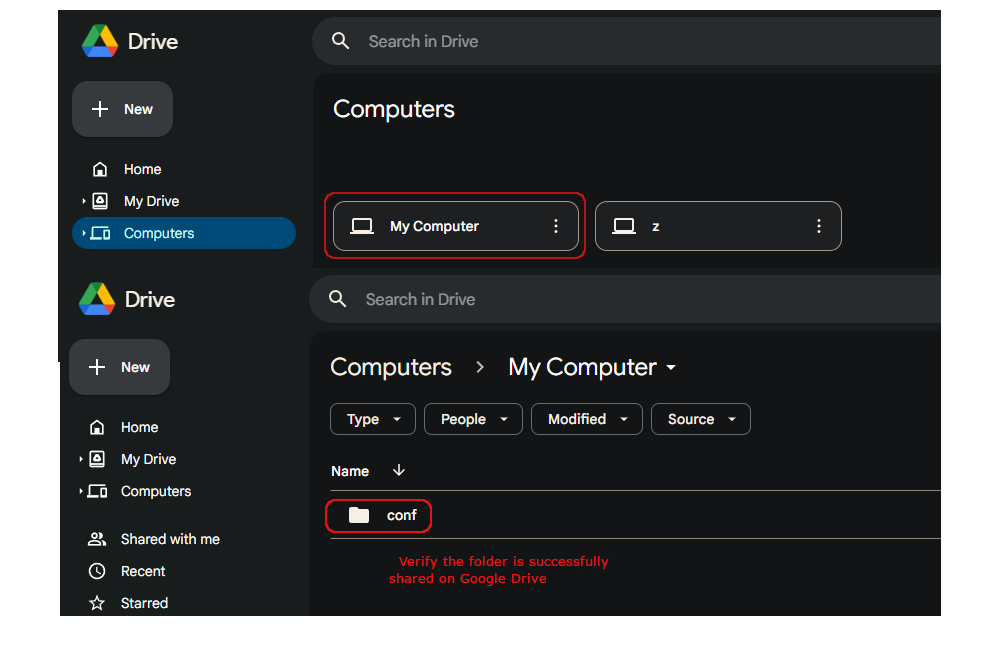The width and height of the screenshot is (1000, 650).
Task: Click the New button in the My Computer folder view
Action: (119, 367)
